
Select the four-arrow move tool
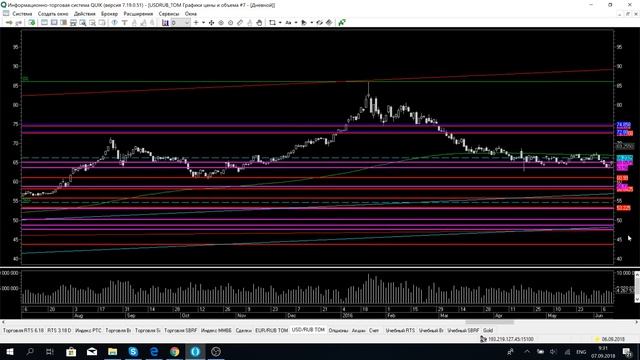click(x=211, y=23)
